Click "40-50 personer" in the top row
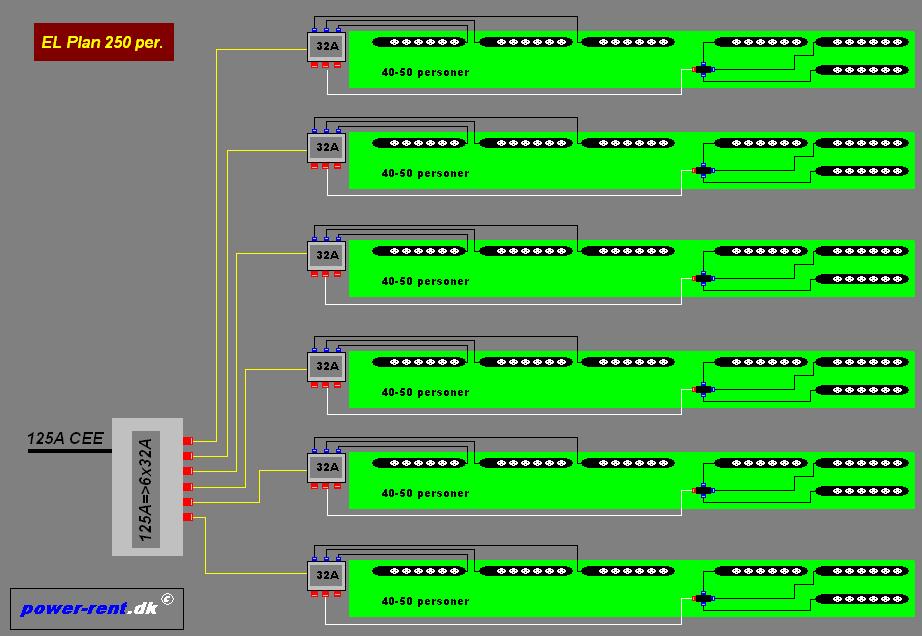 pos(425,72)
